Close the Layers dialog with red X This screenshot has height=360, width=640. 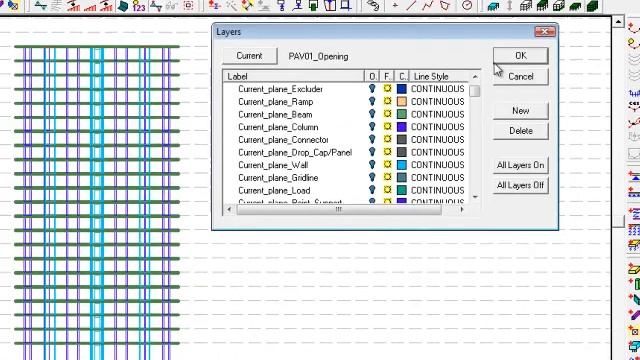tap(544, 32)
